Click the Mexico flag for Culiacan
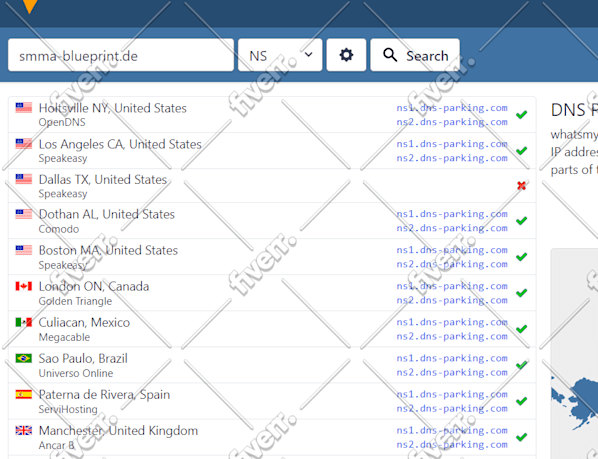 pyautogui.click(x=24, y=322)
